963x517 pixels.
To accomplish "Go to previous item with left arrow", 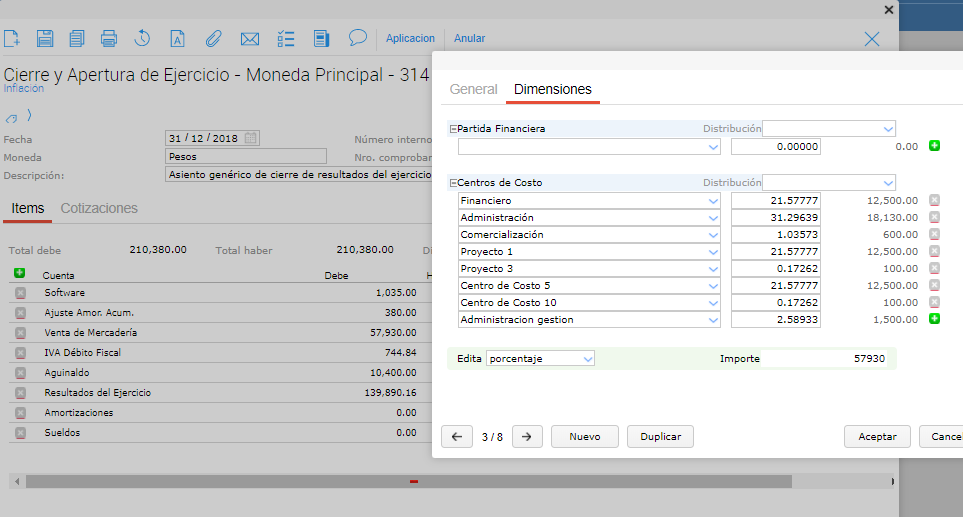I will coord(456,437).
